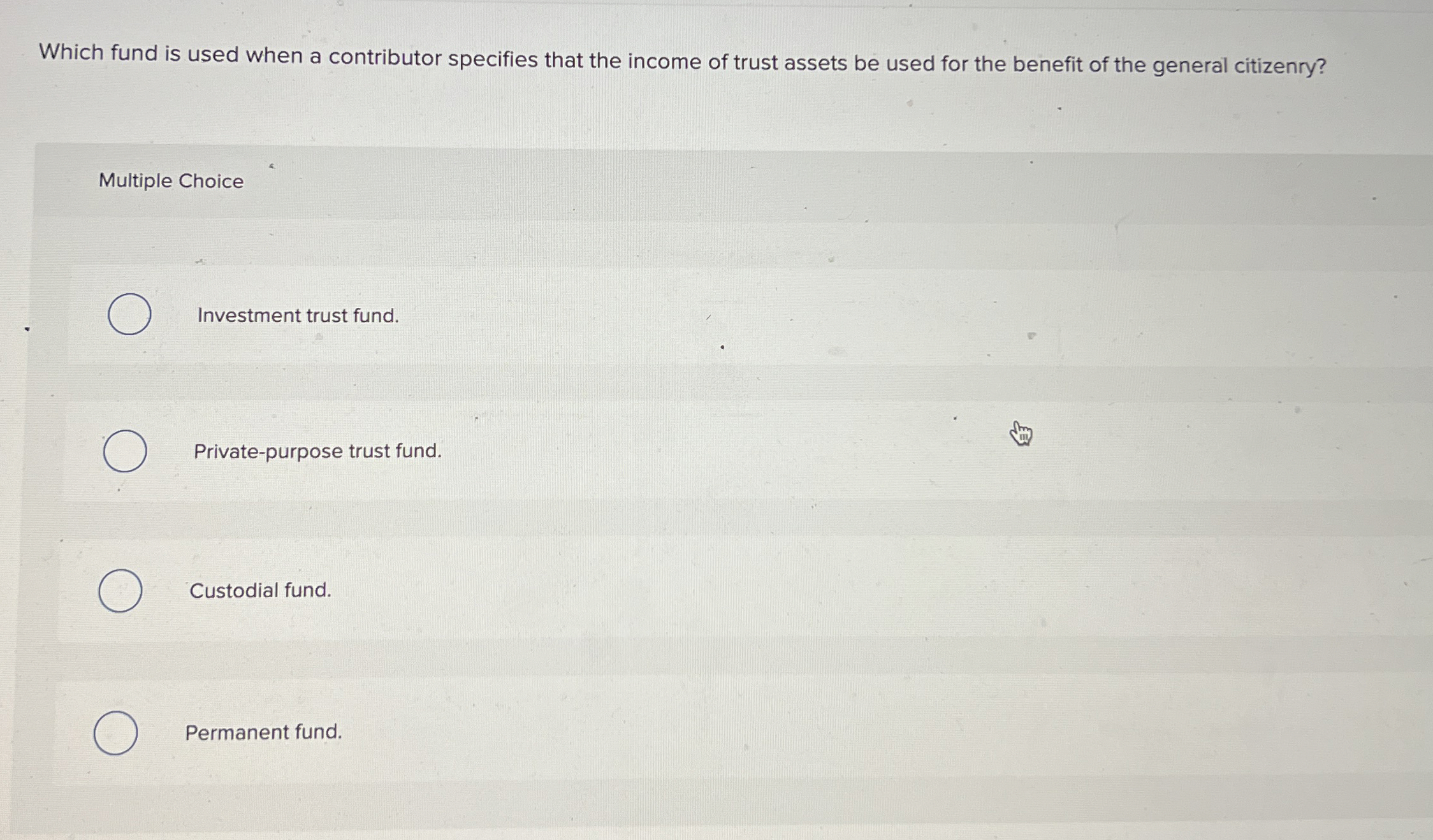Screen dimensions: 1433x840
Task: Click the Investment trust fund answer text
Action: click(x=298, y=315)
